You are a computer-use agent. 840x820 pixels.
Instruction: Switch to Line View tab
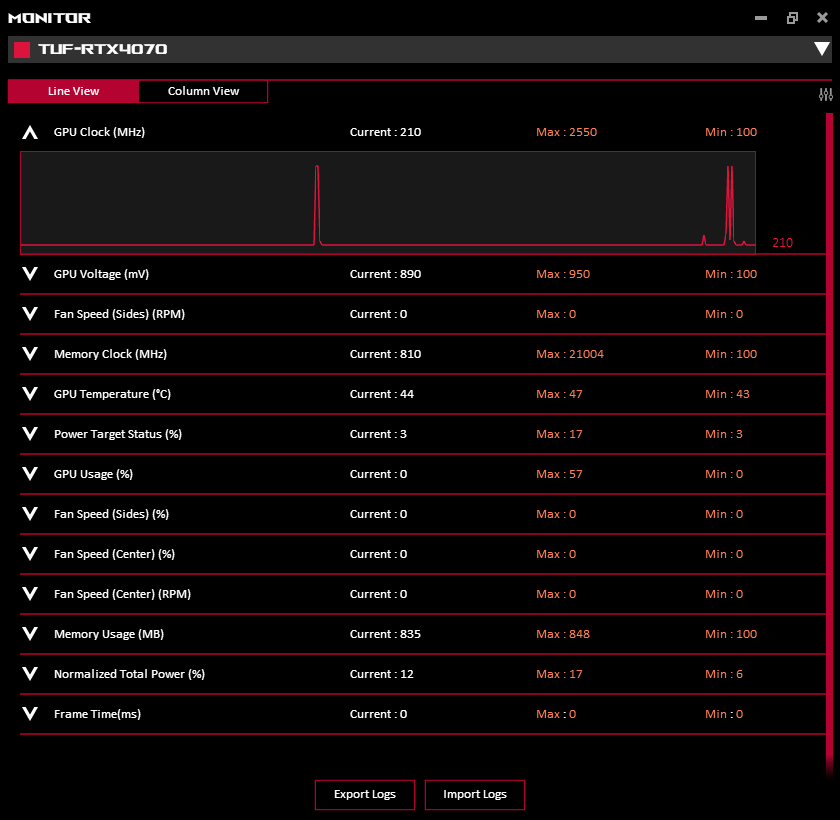coord(73,91)
